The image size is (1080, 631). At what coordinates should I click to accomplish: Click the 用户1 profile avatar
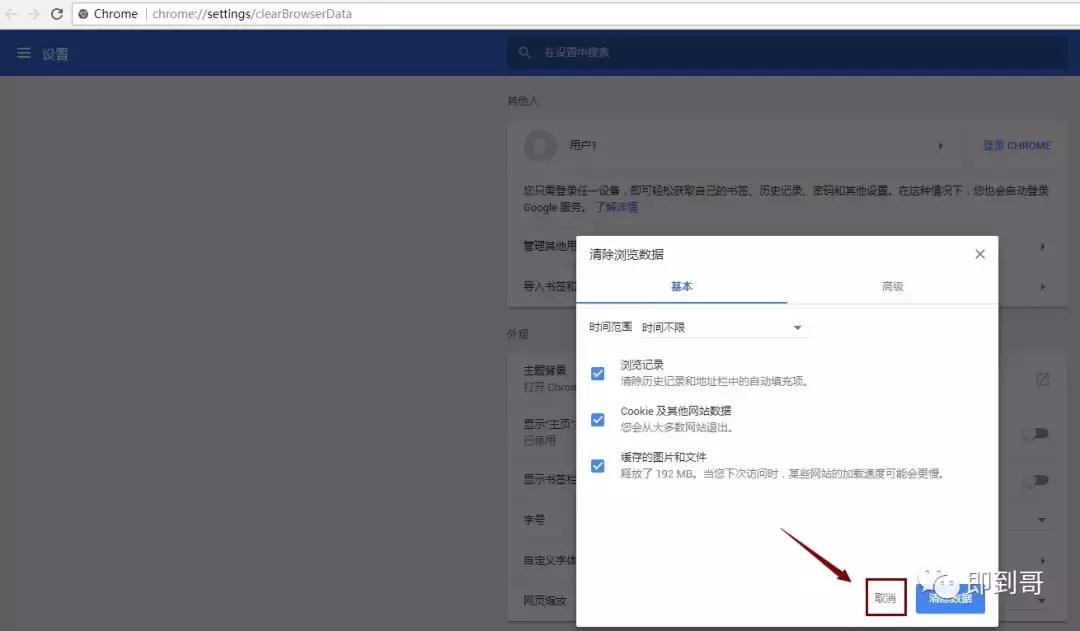pyautogui.click(x=540, y=145)
